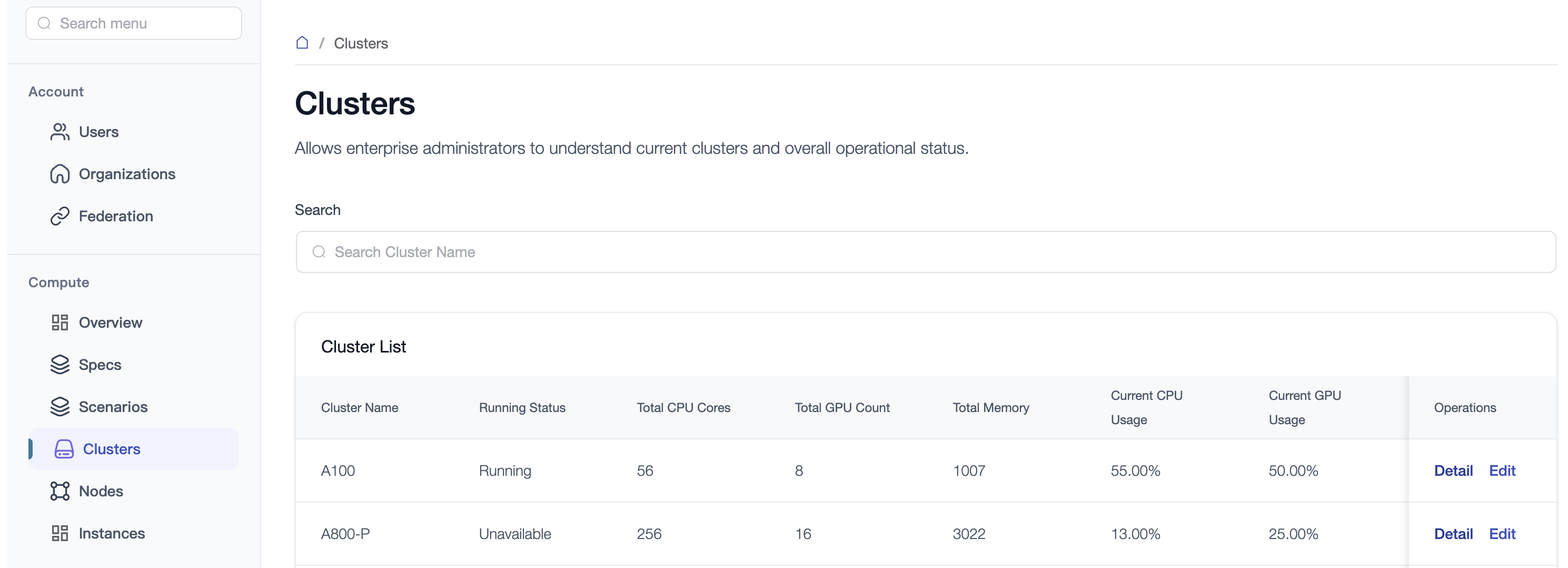
Task: Edit the A100 cluster
Action: tap(1502, 471)
